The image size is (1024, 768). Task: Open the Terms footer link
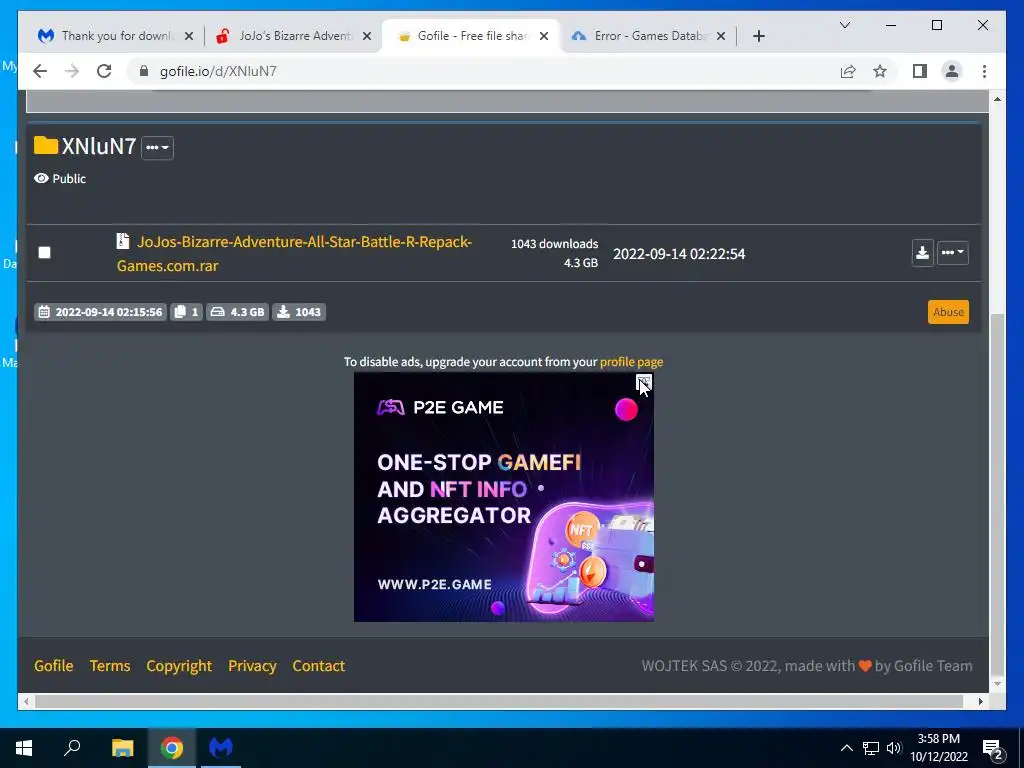(x=110, y=665)
